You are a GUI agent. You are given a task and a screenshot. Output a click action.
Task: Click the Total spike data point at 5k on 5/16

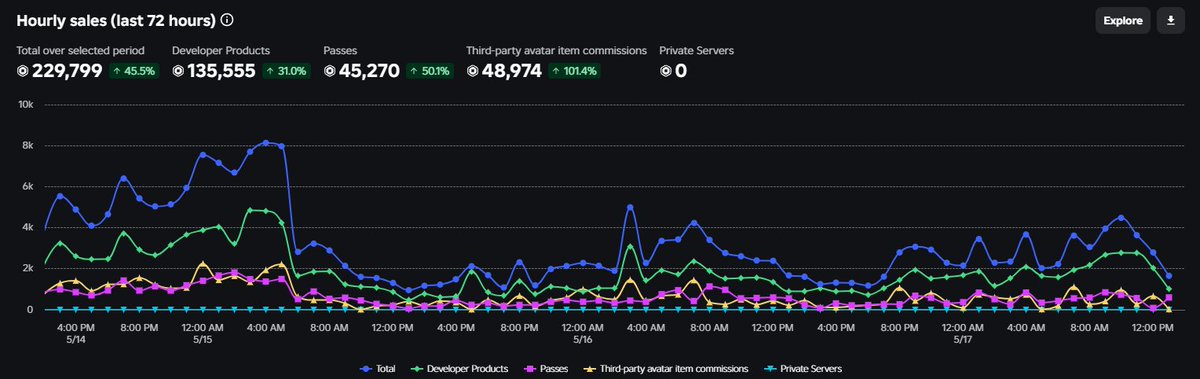coord(630,207)
